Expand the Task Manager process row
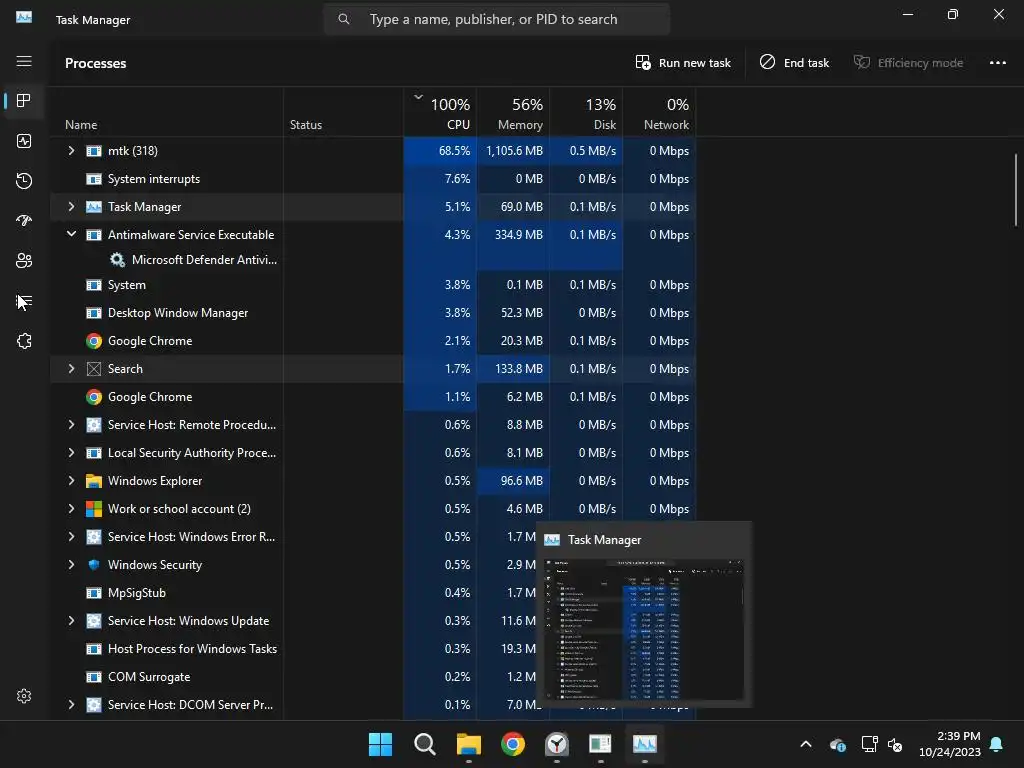 pyautogui.click(x=71, y=207)
